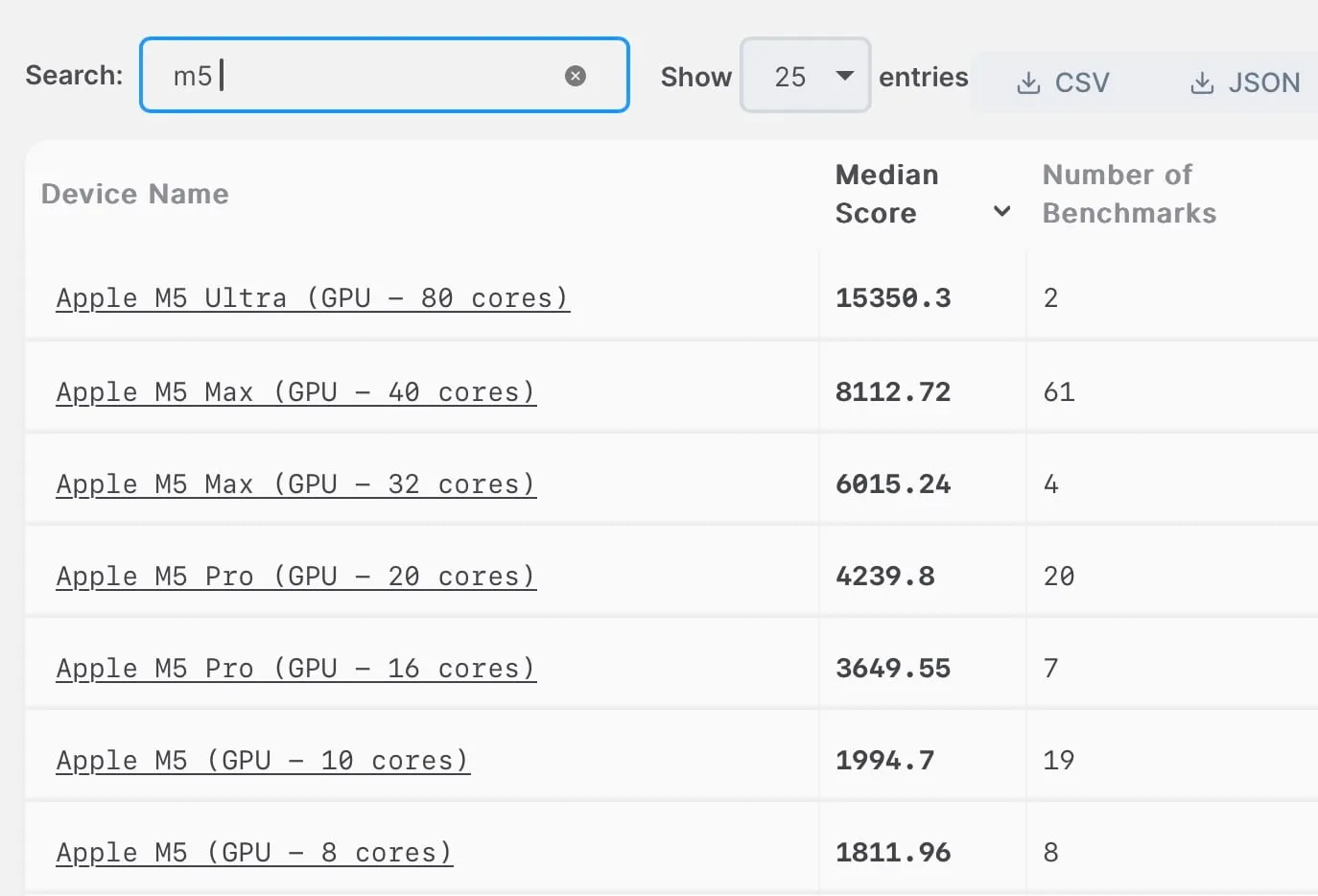Select the median score 1811.96
The width and height of the screenshot is (1318, 896).
(893, 853)
